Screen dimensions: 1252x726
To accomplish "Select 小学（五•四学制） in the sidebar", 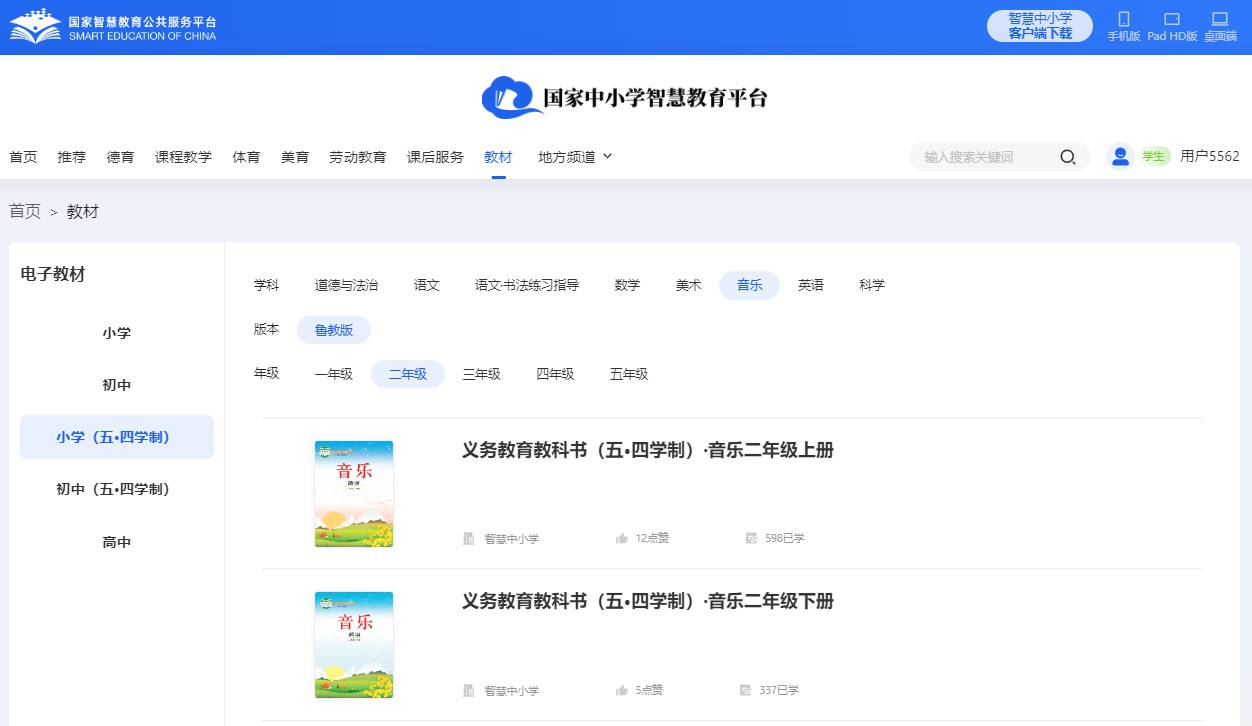I will (x=117, y=437).
